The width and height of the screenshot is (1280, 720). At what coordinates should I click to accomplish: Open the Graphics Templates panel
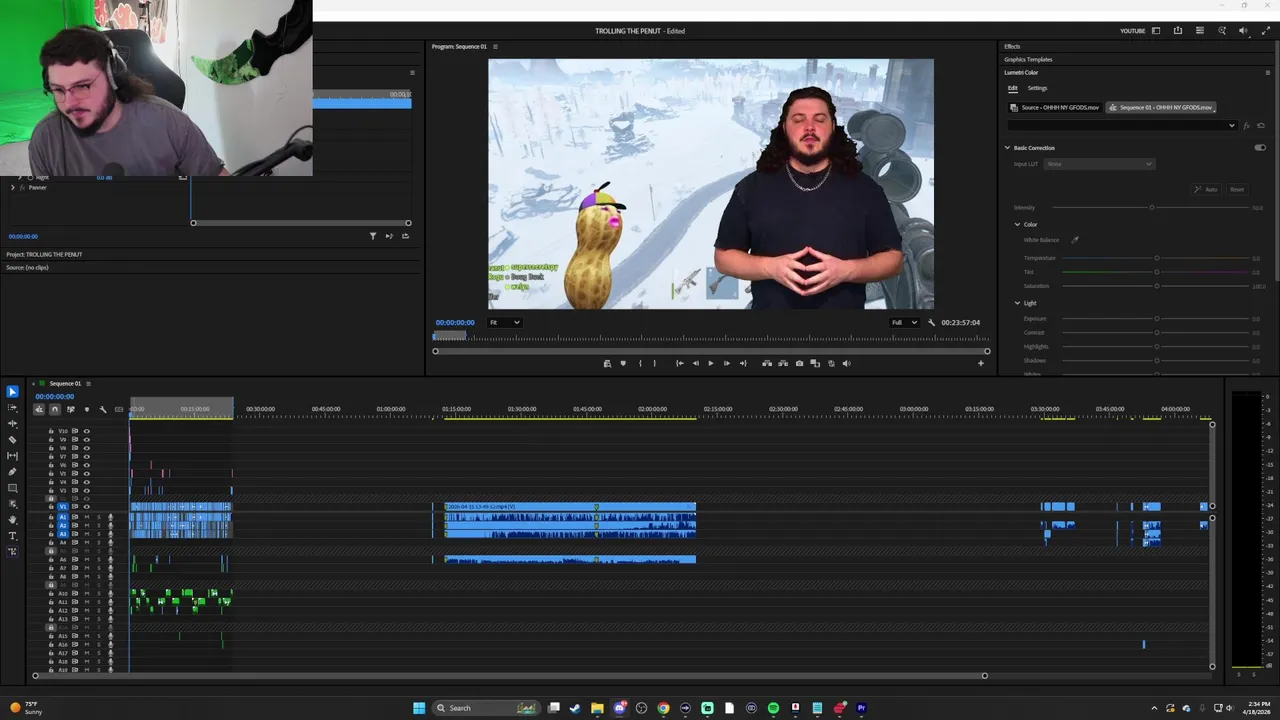tap(1028, 59)
